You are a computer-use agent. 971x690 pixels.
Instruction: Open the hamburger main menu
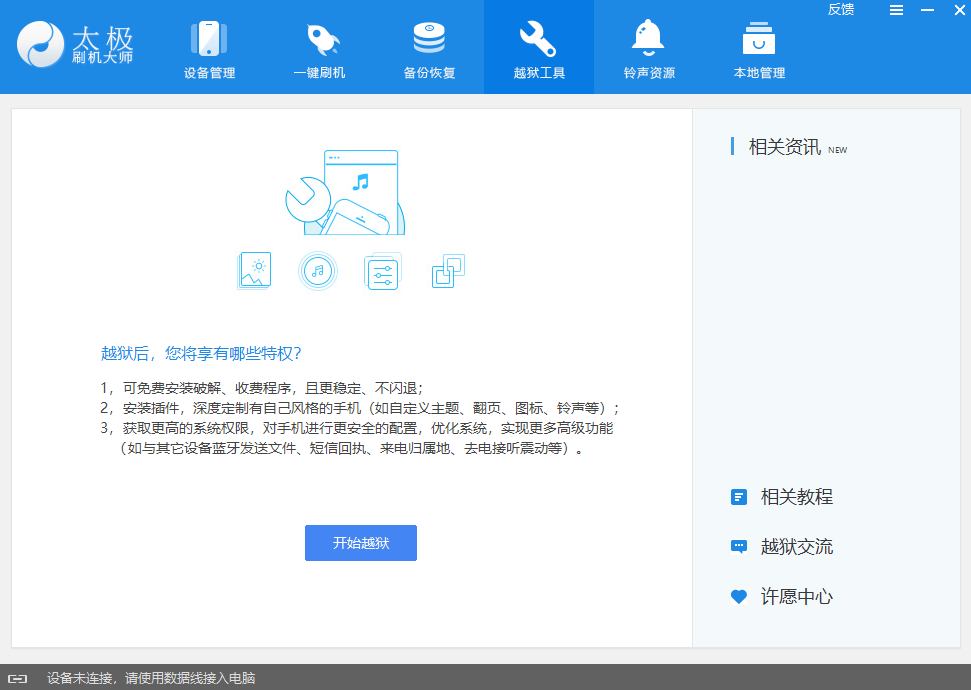click(x=896, y=10)
